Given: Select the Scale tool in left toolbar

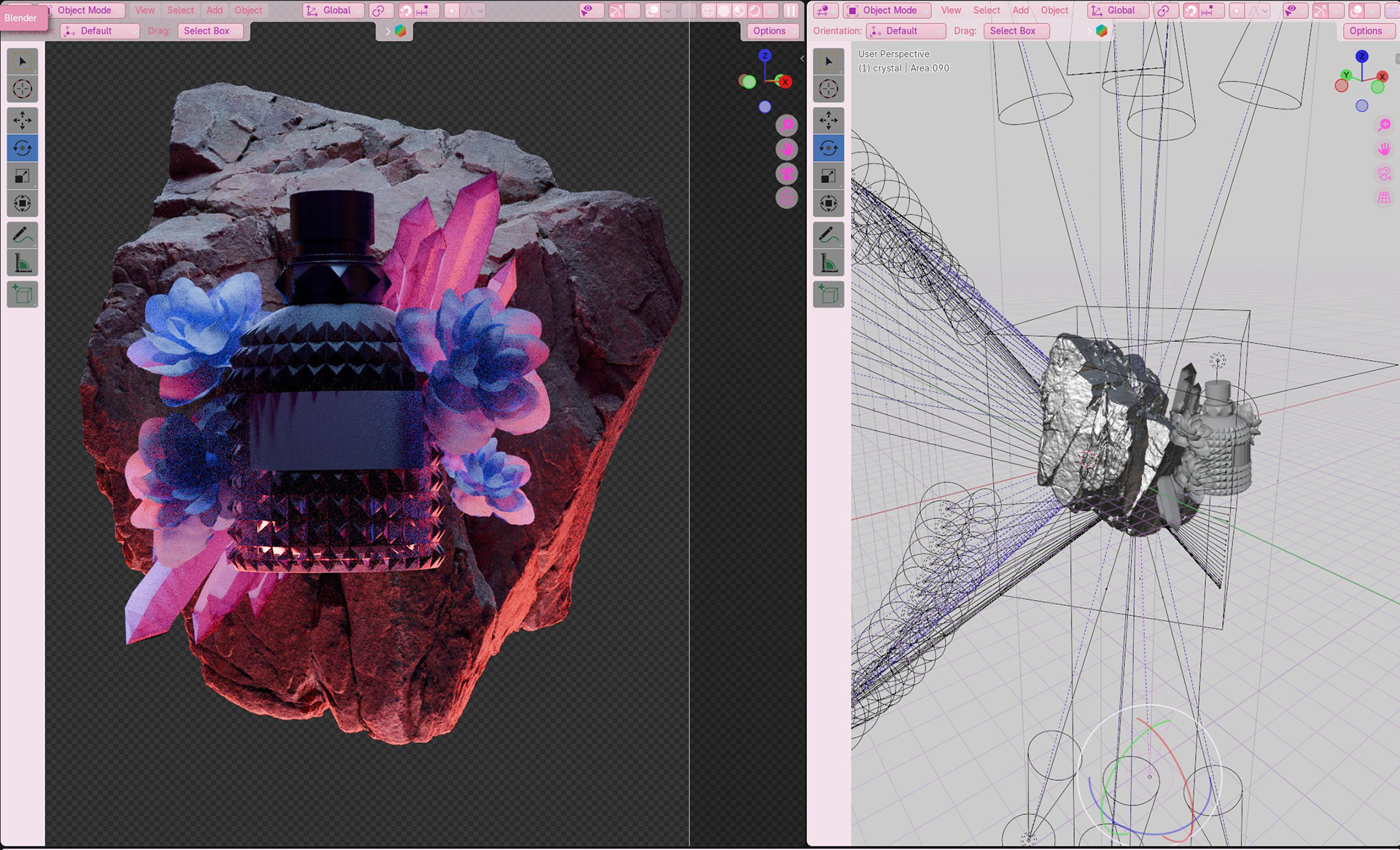Looking at the screenshot, I should pos(23,176).
